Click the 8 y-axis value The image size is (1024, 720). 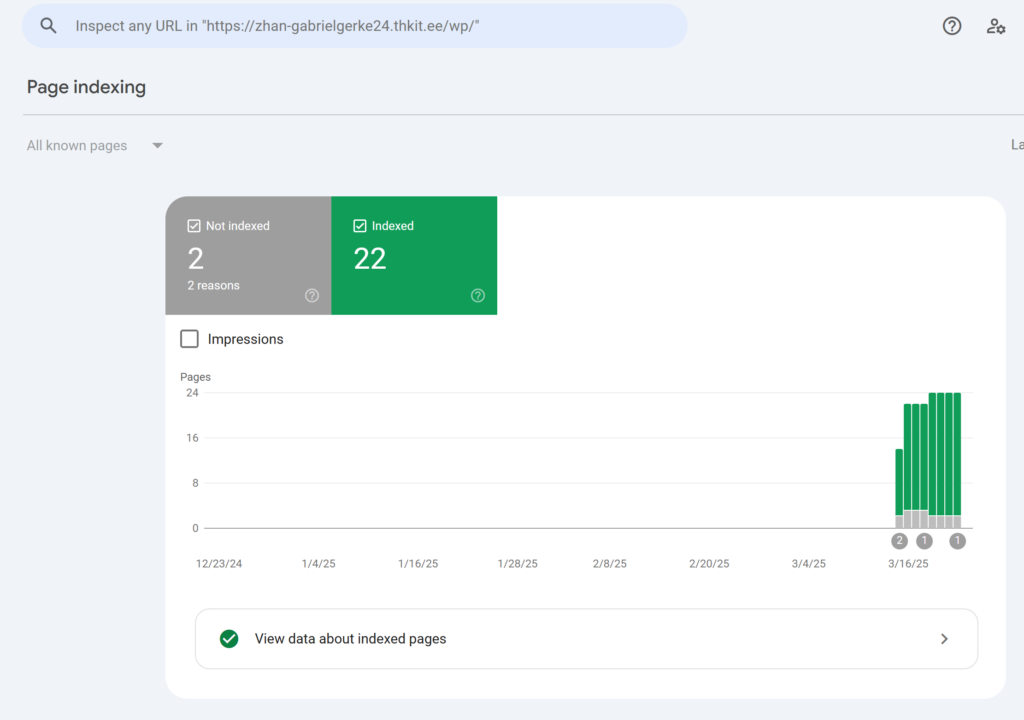tap(195, 483)
